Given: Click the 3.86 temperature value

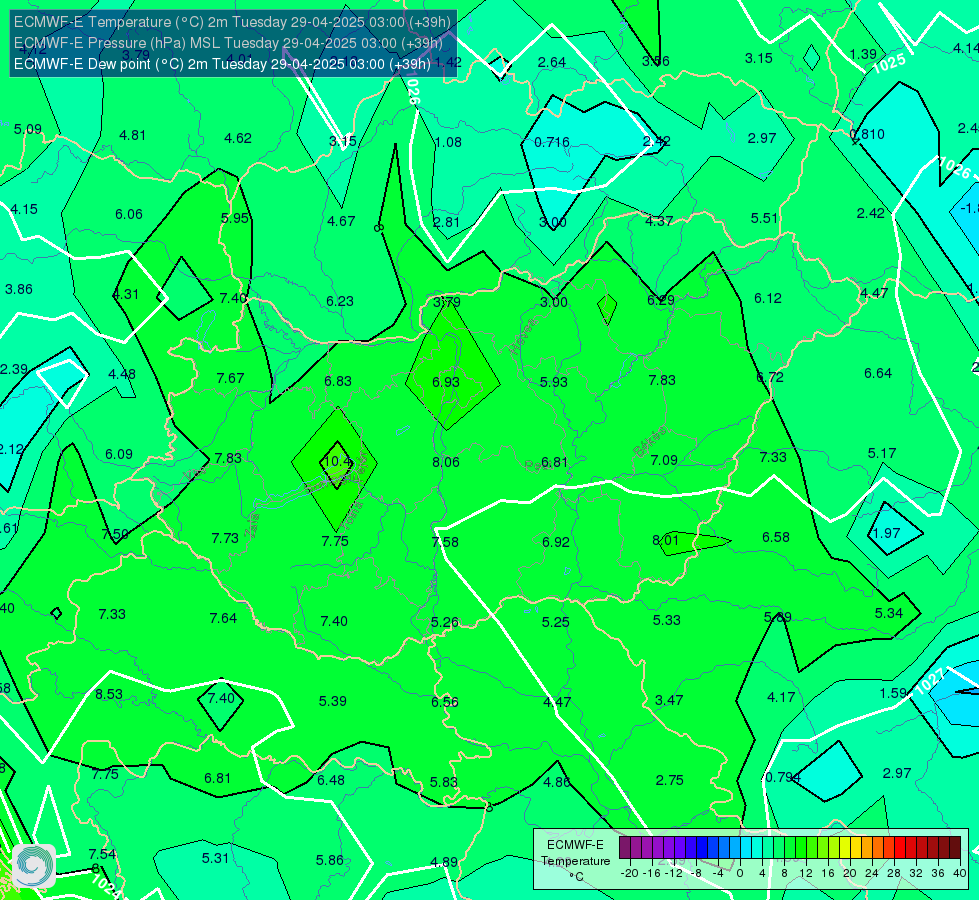Looking at the screenshot, I should [x=19, y=289].
